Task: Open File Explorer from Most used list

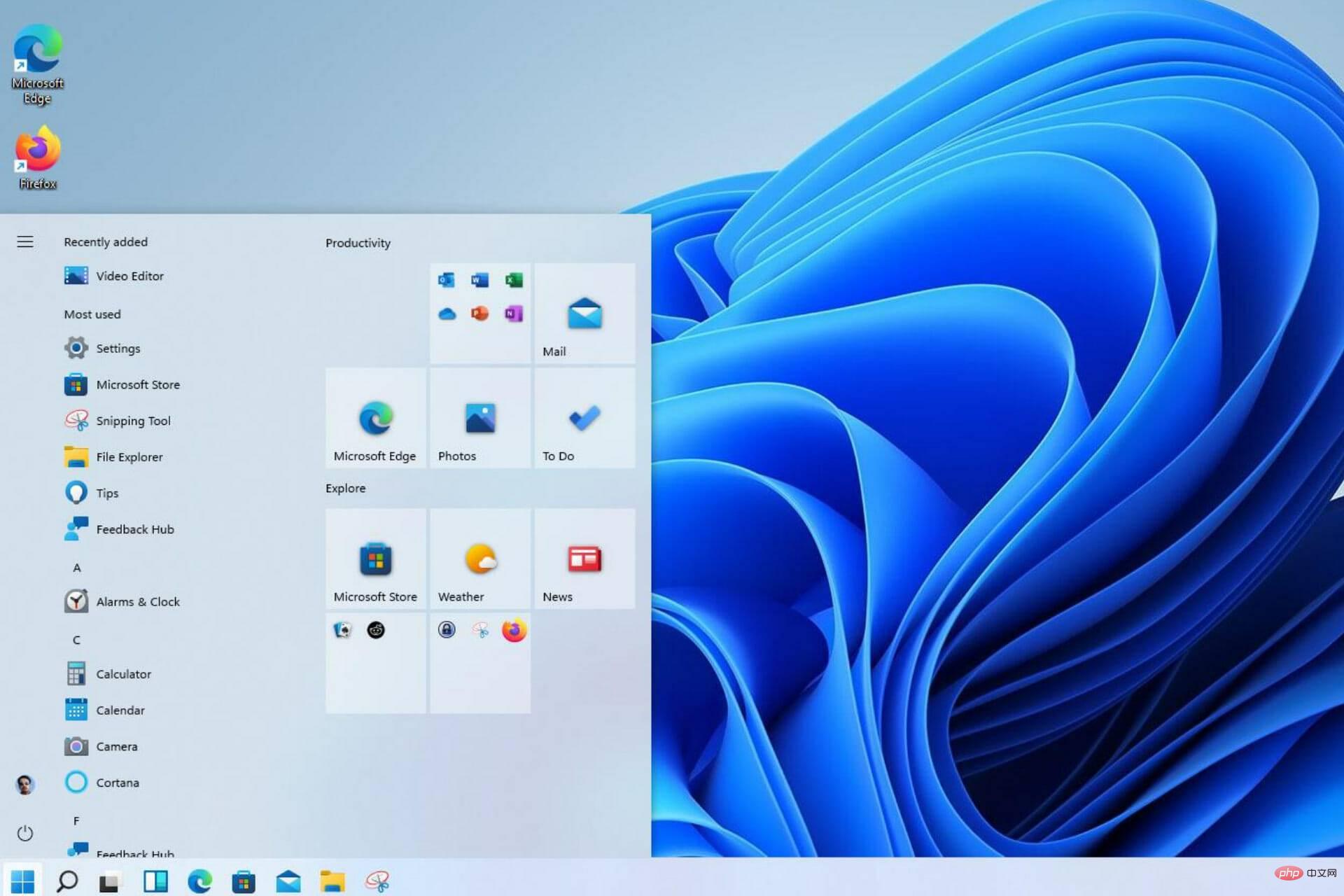Action: coord(129,456)
